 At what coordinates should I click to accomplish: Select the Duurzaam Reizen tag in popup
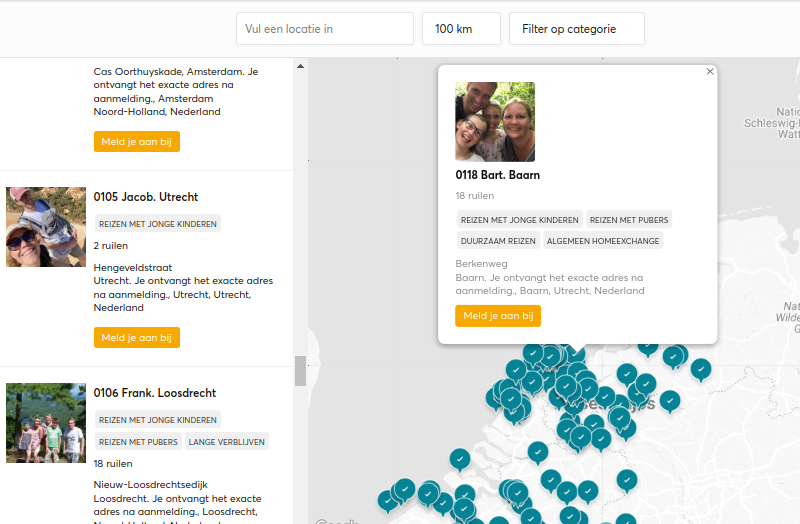click(498, 241)
